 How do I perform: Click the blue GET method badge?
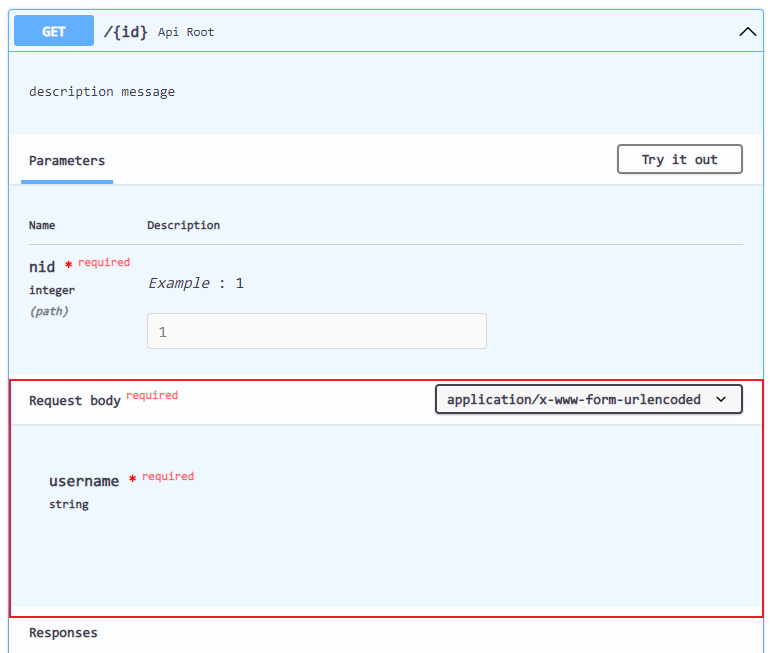pyautogui.click(x=54, y=32)
